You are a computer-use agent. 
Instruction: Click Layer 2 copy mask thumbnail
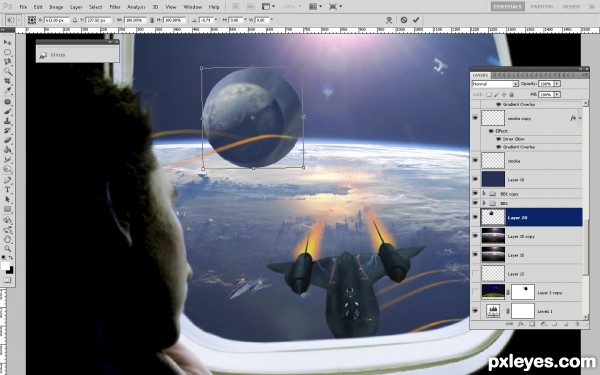tap(523, 292)
